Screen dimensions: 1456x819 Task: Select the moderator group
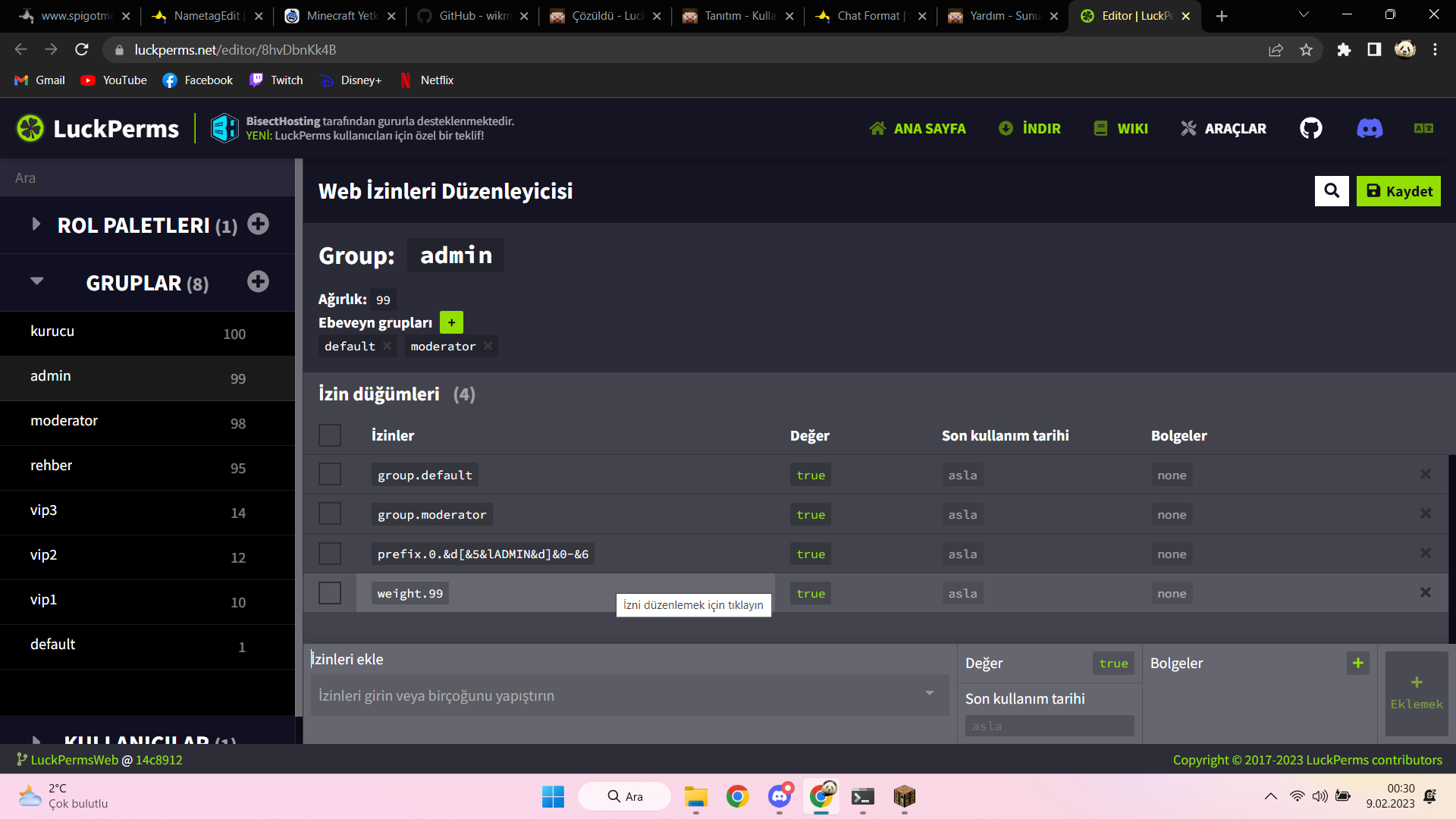147,422
